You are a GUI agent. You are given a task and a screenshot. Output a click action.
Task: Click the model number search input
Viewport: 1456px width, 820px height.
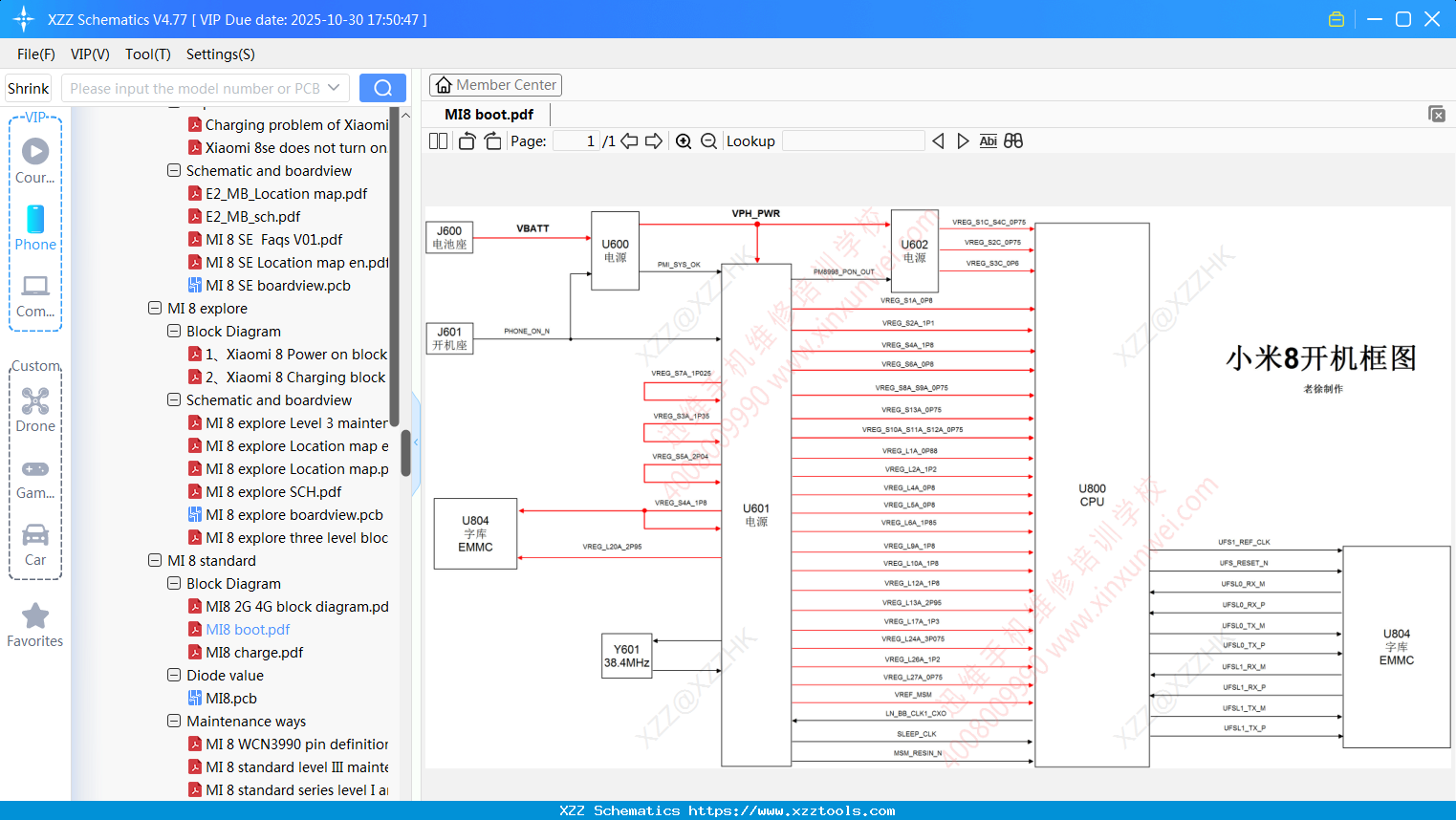tap(195, 88)
